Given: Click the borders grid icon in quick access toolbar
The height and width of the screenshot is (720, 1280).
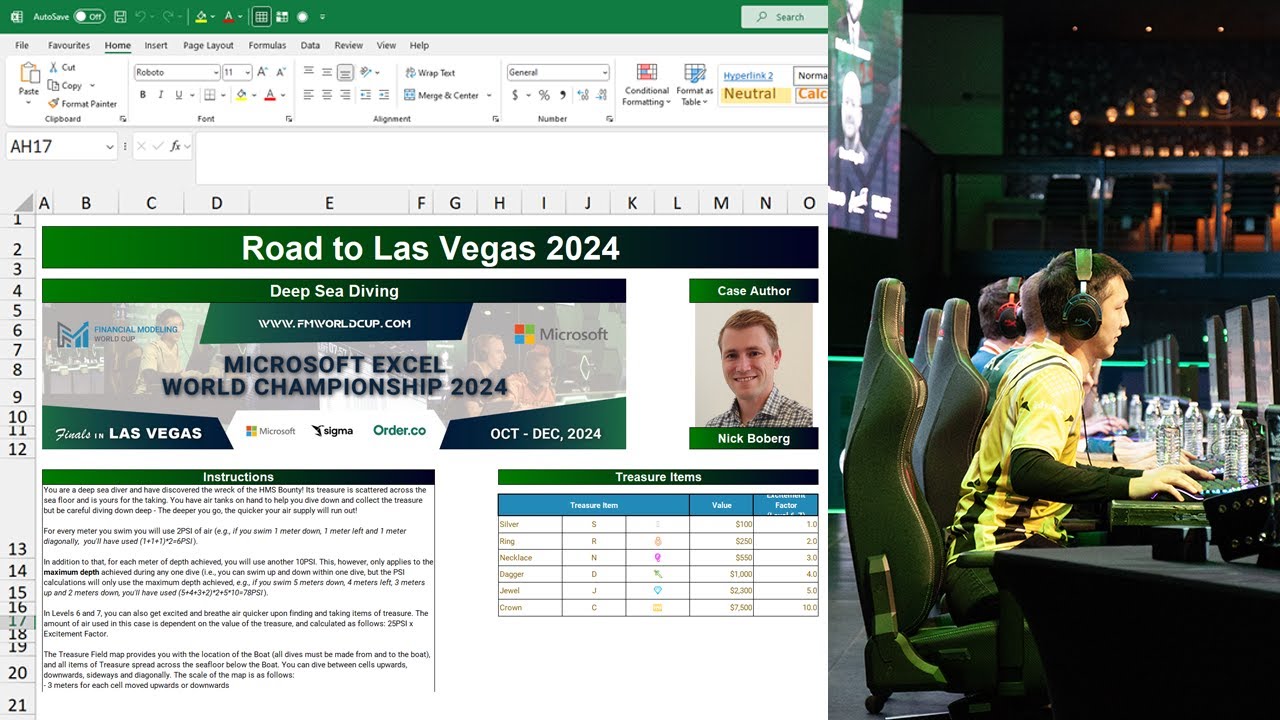Looking at the screenshot, I should click(260, 17).
